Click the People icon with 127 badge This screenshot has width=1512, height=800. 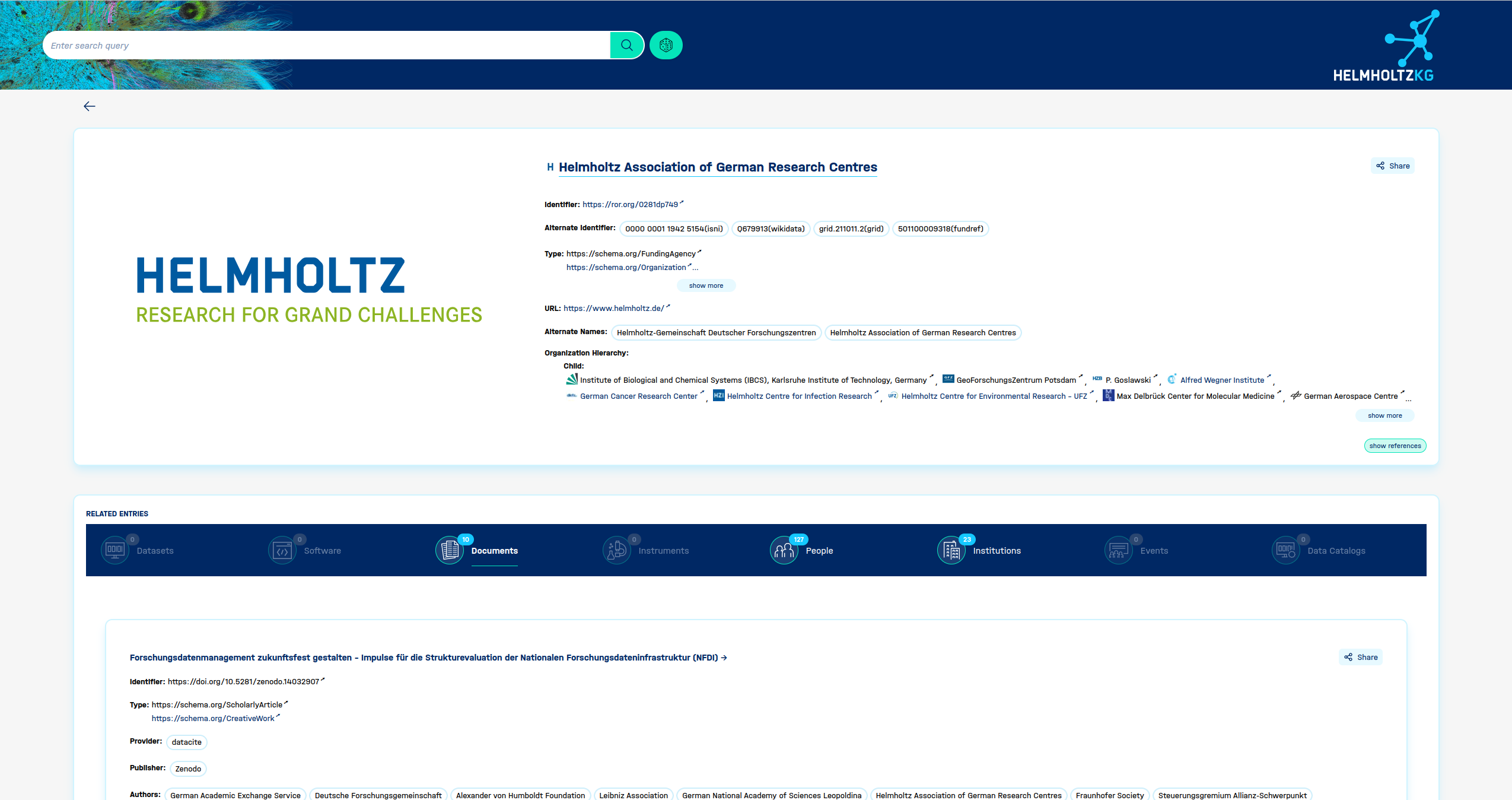click(x=784, y=550)
